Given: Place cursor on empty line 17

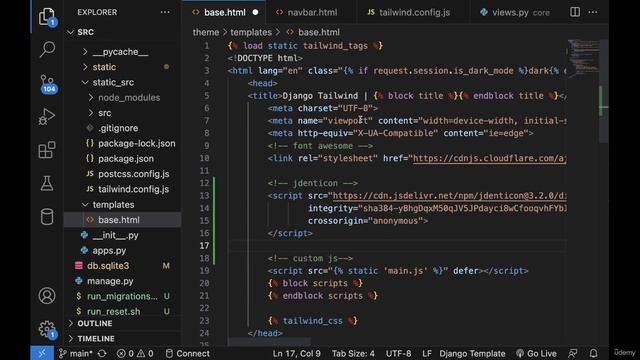Looking at the screenshot, I should (396, 246).
